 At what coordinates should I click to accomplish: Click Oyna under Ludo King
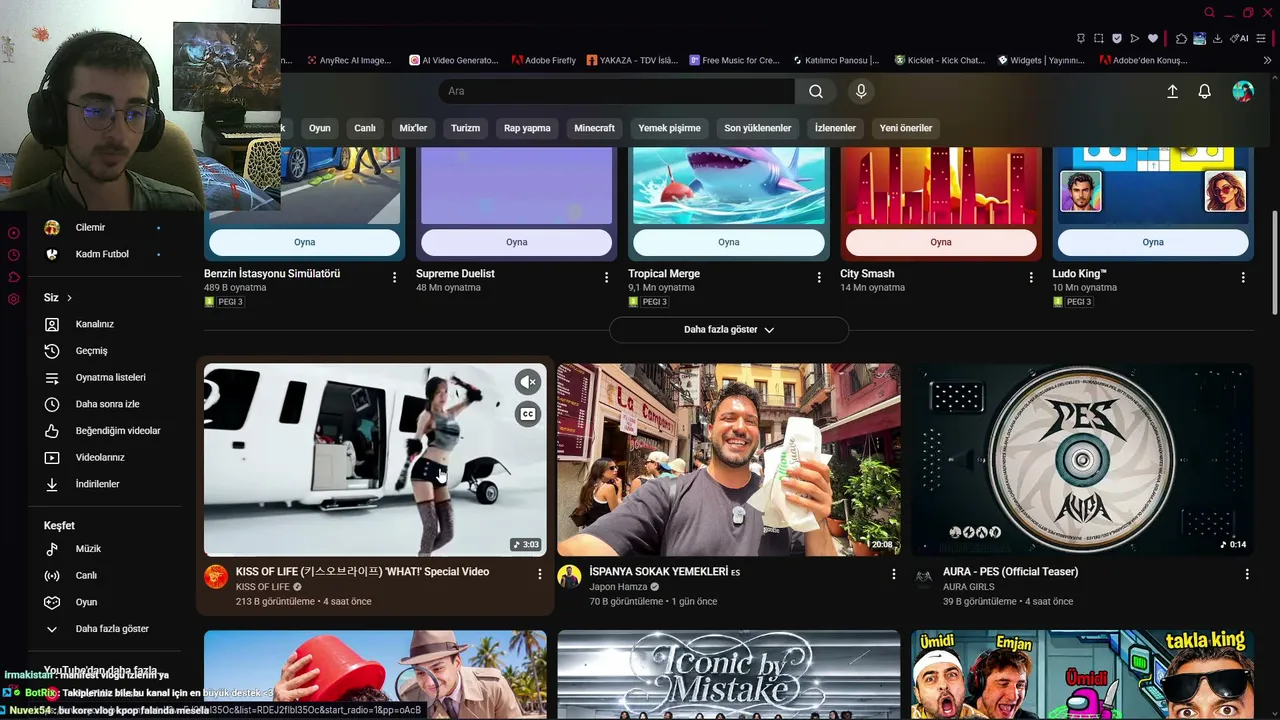pos(1153,242)
